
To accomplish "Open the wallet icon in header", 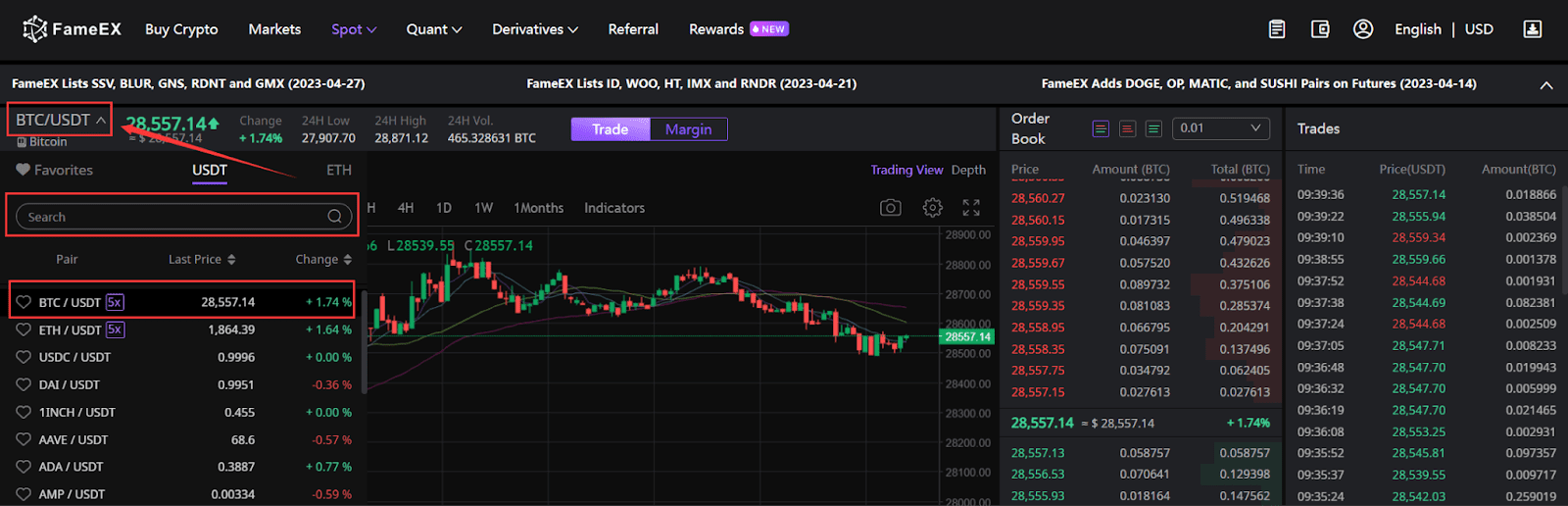I will point(1320,29).
